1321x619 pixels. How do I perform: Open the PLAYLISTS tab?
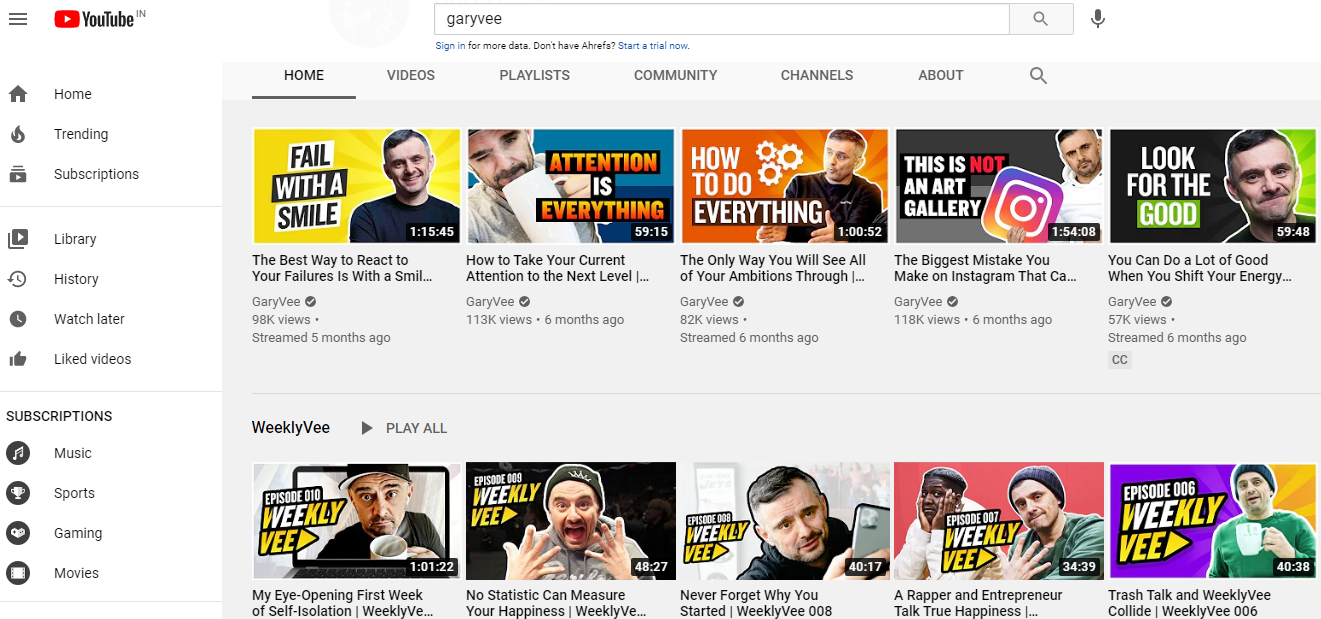pos(535,75)
